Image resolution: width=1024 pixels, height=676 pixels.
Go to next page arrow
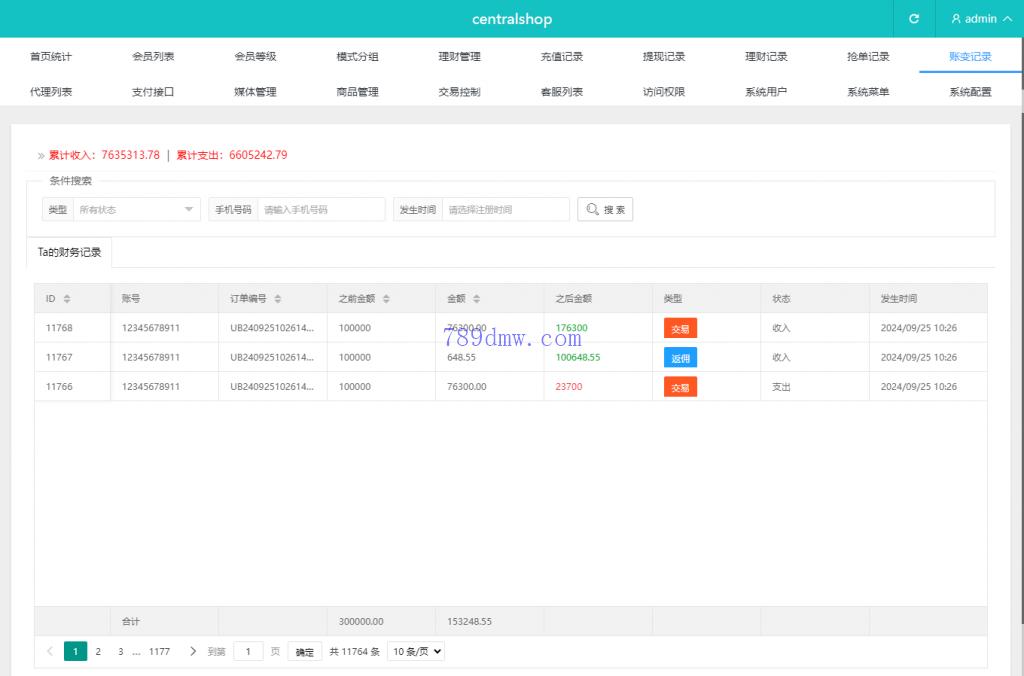[x=193, y=651]
